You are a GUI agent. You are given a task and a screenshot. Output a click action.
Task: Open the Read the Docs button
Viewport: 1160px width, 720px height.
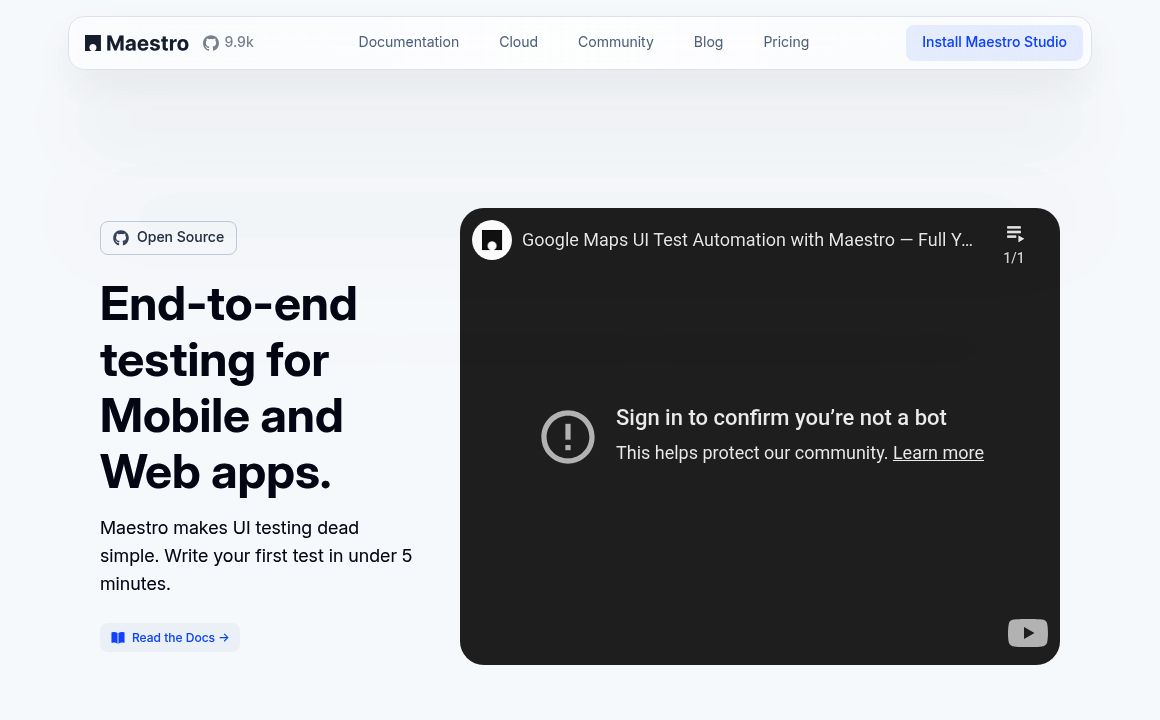pyautogui.click(x=170, y=637)
